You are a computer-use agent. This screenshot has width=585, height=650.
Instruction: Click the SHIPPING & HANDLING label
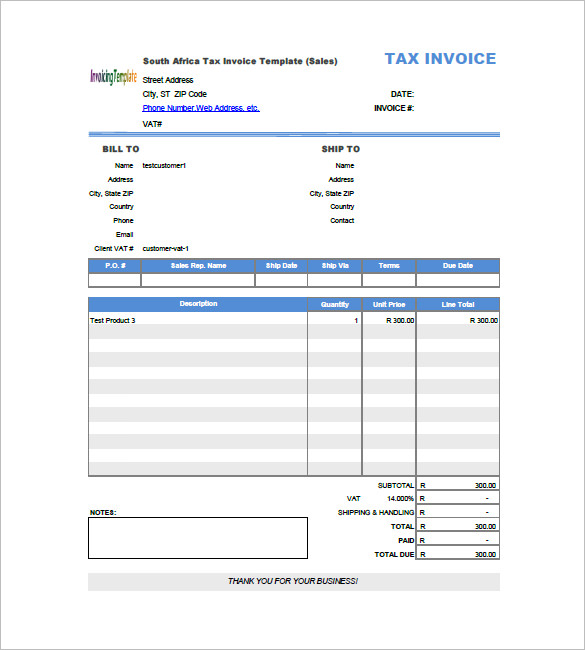pos(376,513)
